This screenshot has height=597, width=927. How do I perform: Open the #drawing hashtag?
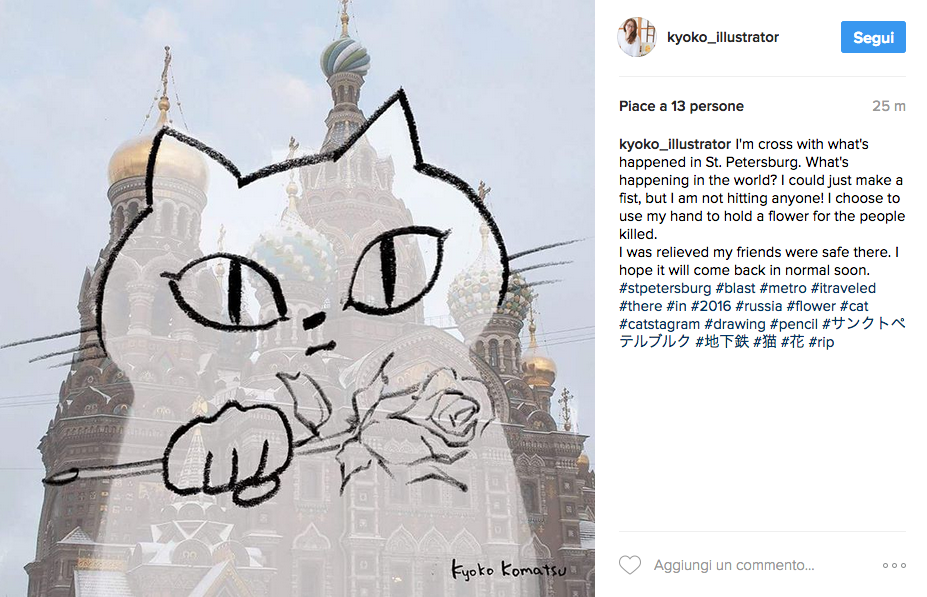735,325
